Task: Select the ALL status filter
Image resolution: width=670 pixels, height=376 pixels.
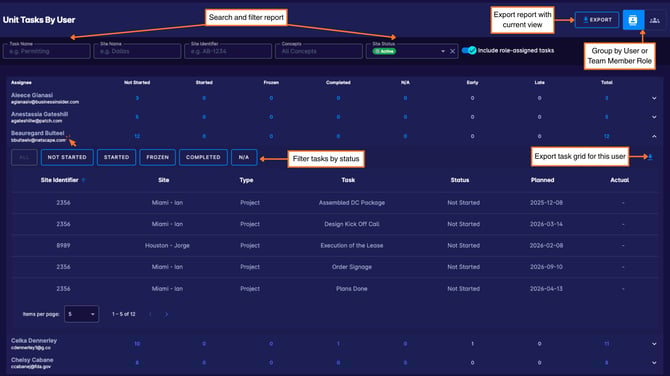Action: pos(24,157)
